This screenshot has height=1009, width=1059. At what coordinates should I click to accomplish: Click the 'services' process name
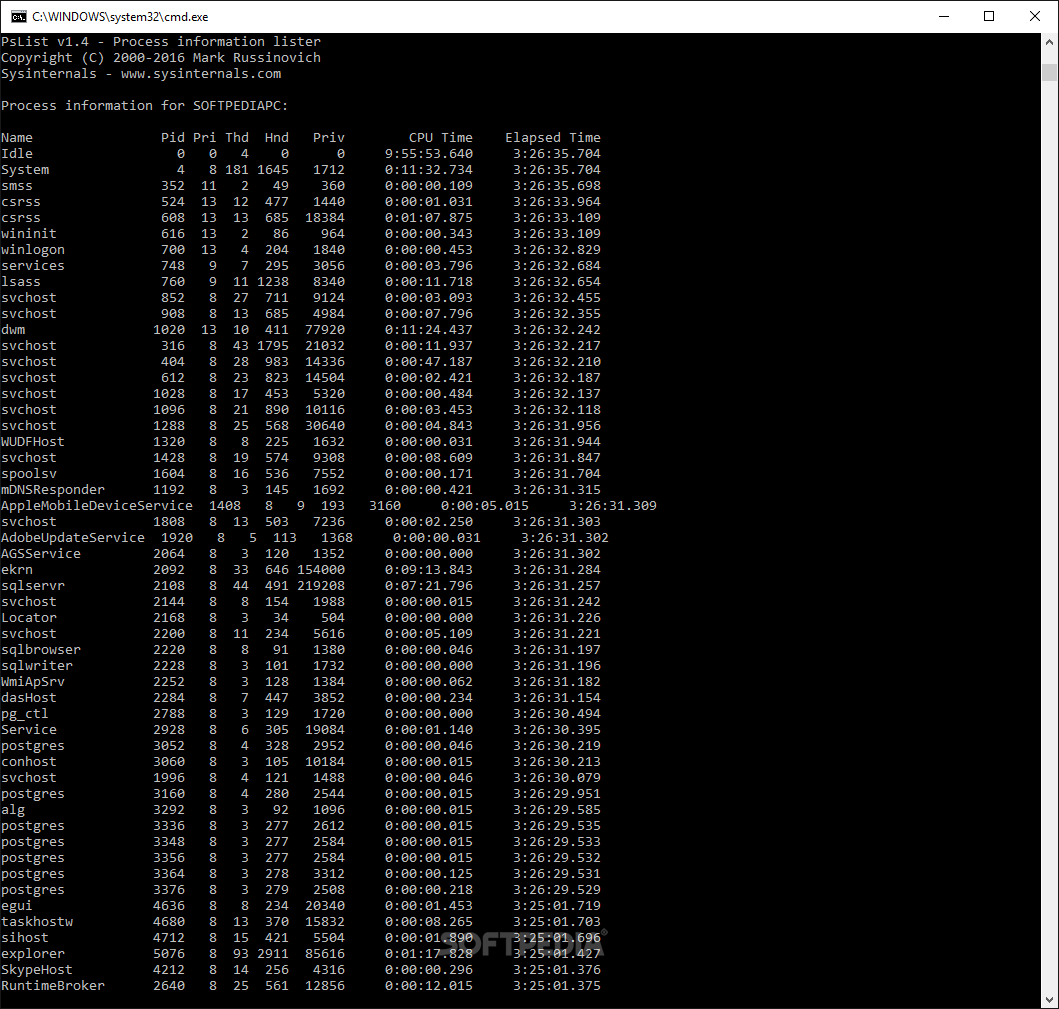coord(33,266)
